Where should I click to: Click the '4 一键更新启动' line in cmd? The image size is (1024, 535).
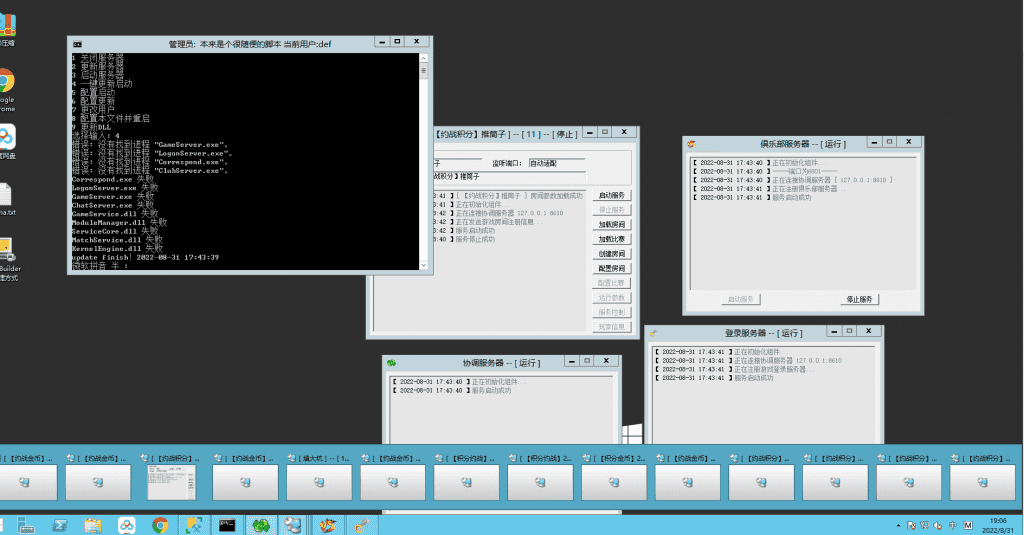102,84
